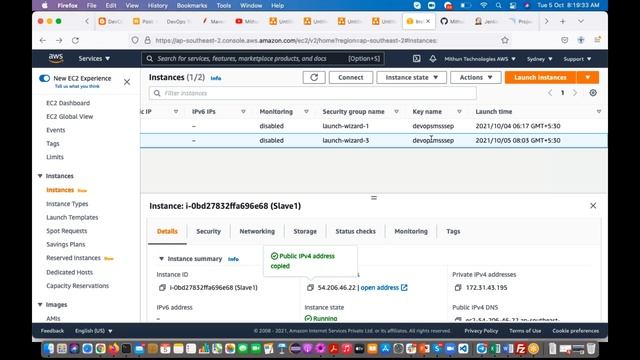Click the refresh instances button
The height and width of the screenshot is (360, 640).
point(314,78)
